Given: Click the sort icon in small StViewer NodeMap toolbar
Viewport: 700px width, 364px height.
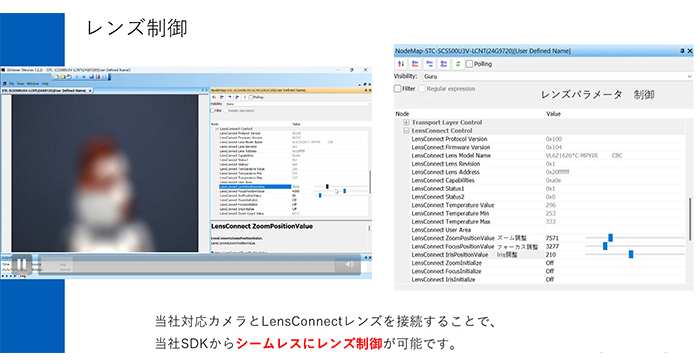Looking at the screenshot, I should coord(215,97).
